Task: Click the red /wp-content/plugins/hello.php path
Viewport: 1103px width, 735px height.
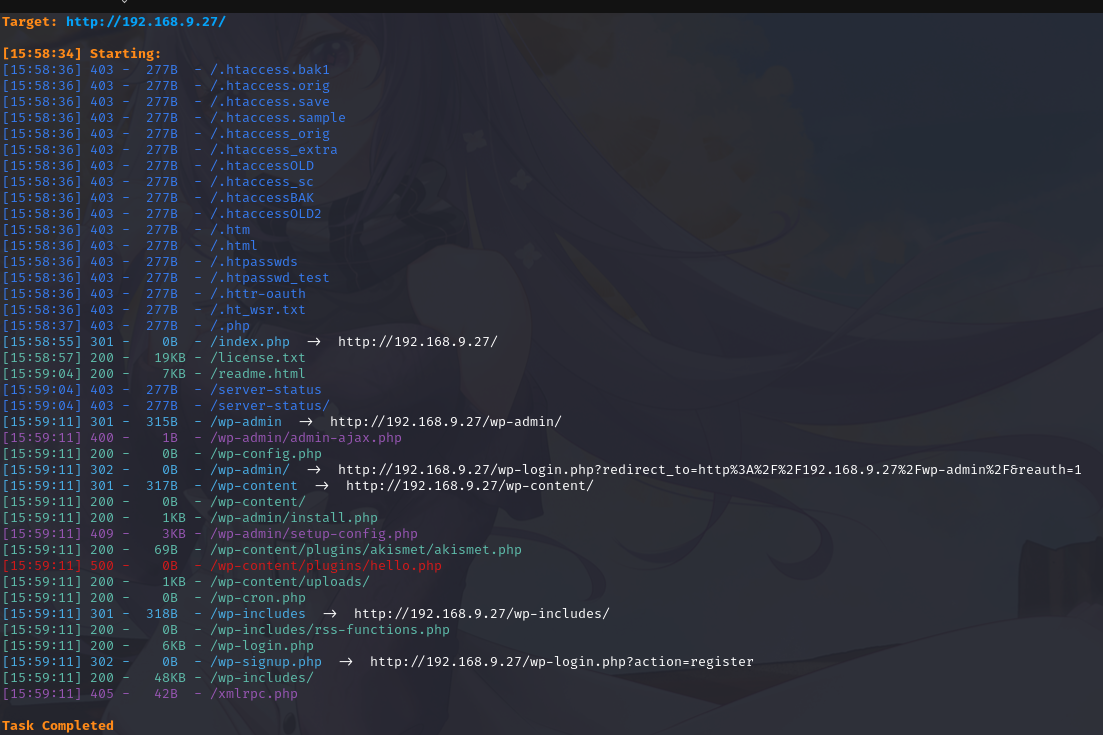Action: click(x=326, y=565)
